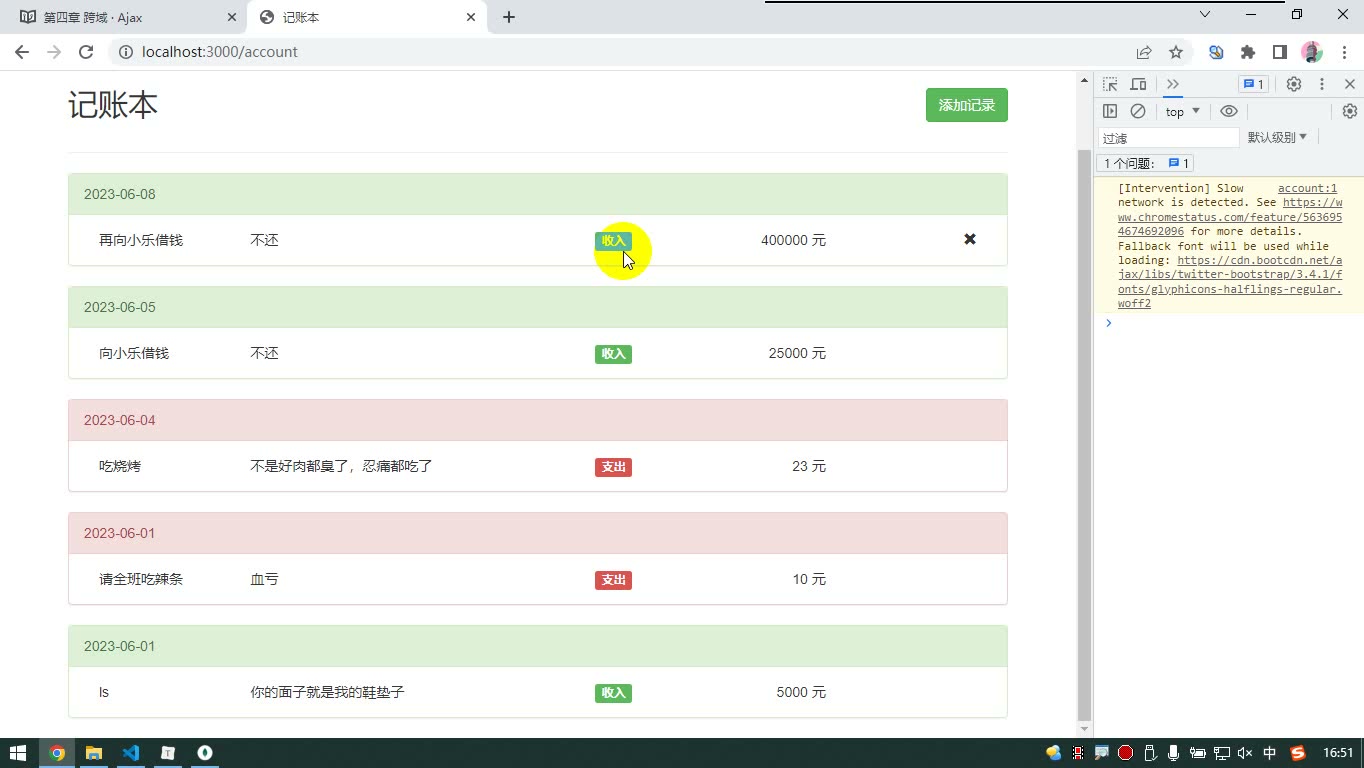This screenshot has height=768, width=1364.
Task: Toggle the device toolbar in DevTools
Action: tap(1138, 84)
